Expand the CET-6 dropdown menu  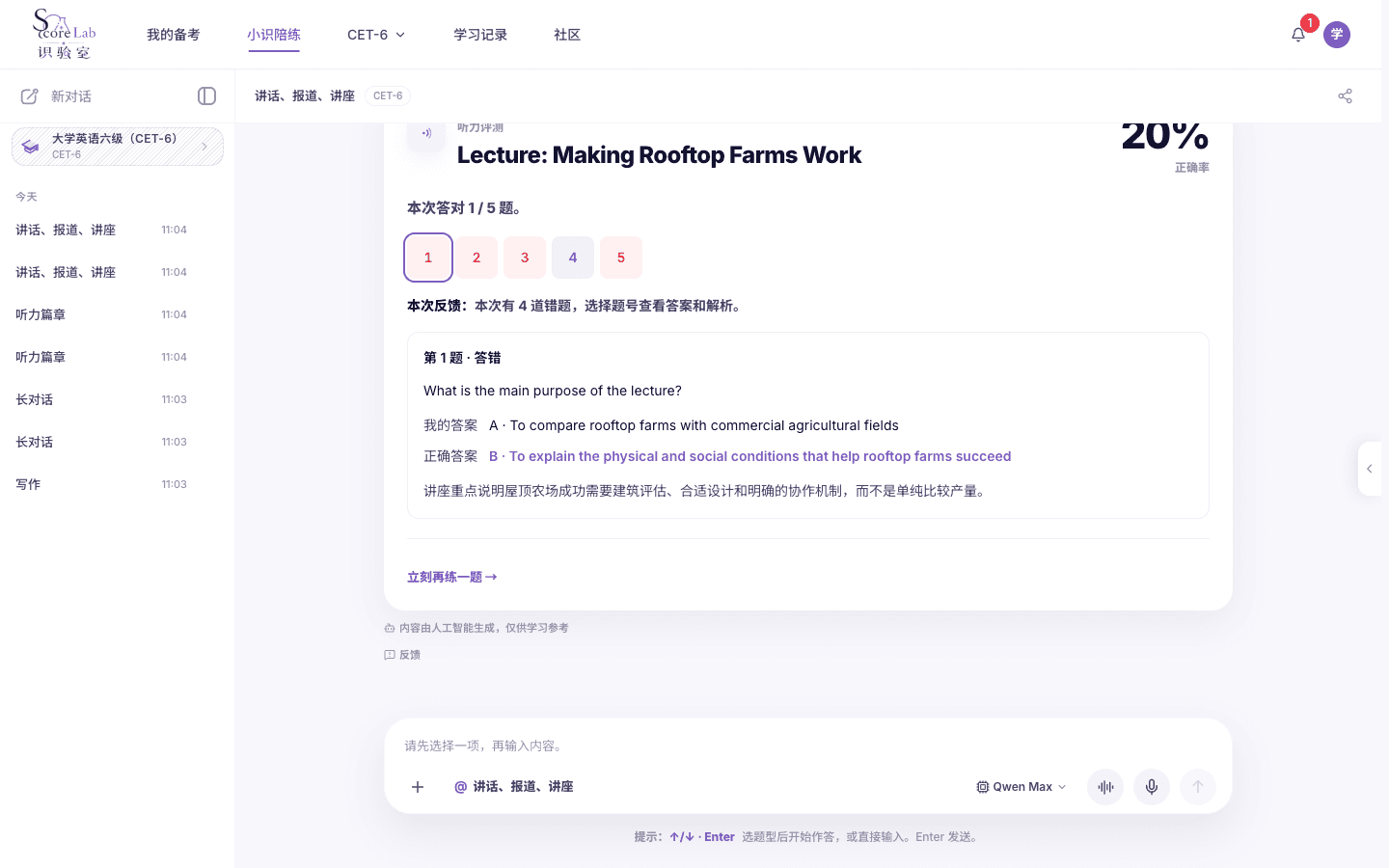pyautogui.click(x=376, y=35)
